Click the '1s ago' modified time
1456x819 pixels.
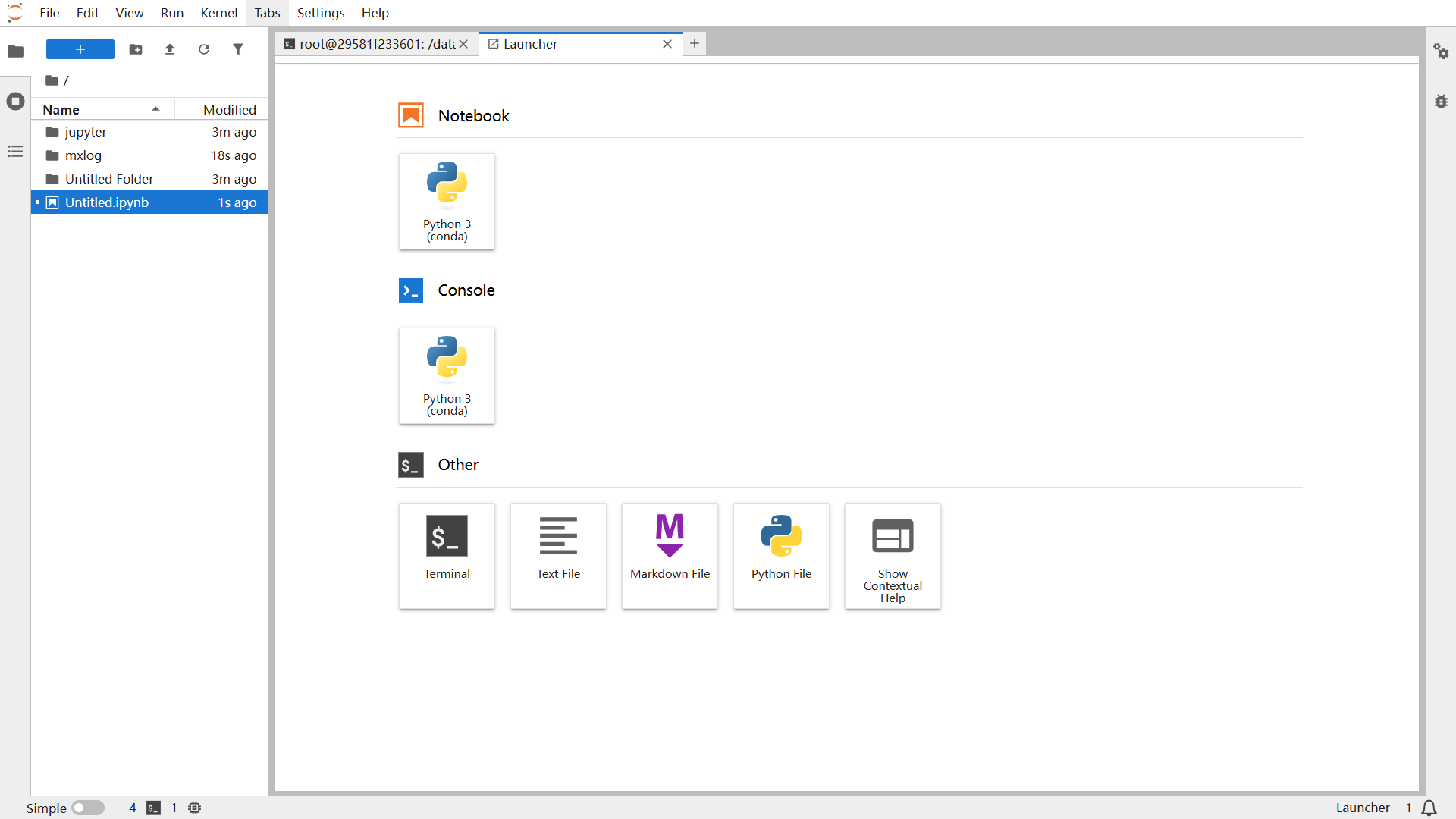(x=237, y=202)
